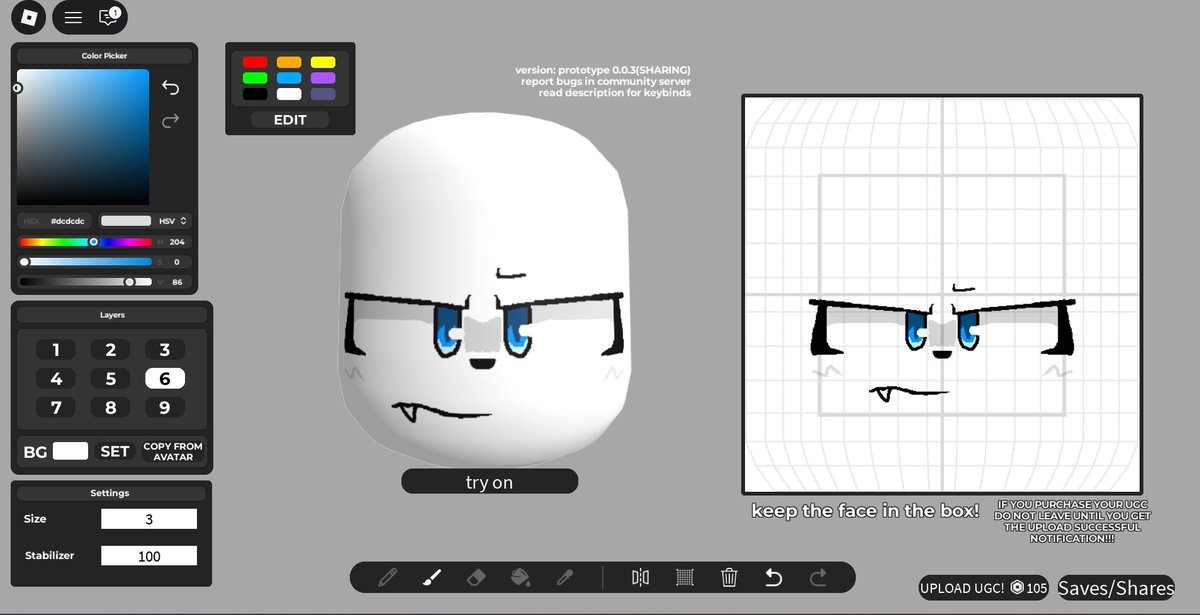
Task: Select the Paint Bucket fill tool
Action: (520, 577)
